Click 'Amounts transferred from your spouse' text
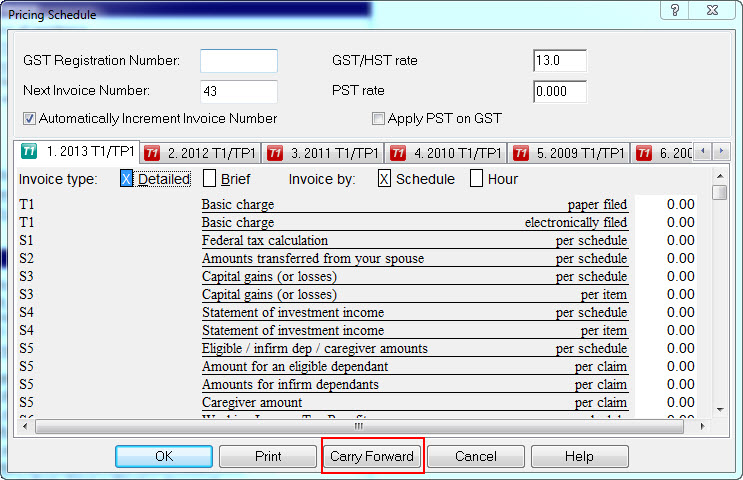The image size is (743, 480). tap(313, 258)
